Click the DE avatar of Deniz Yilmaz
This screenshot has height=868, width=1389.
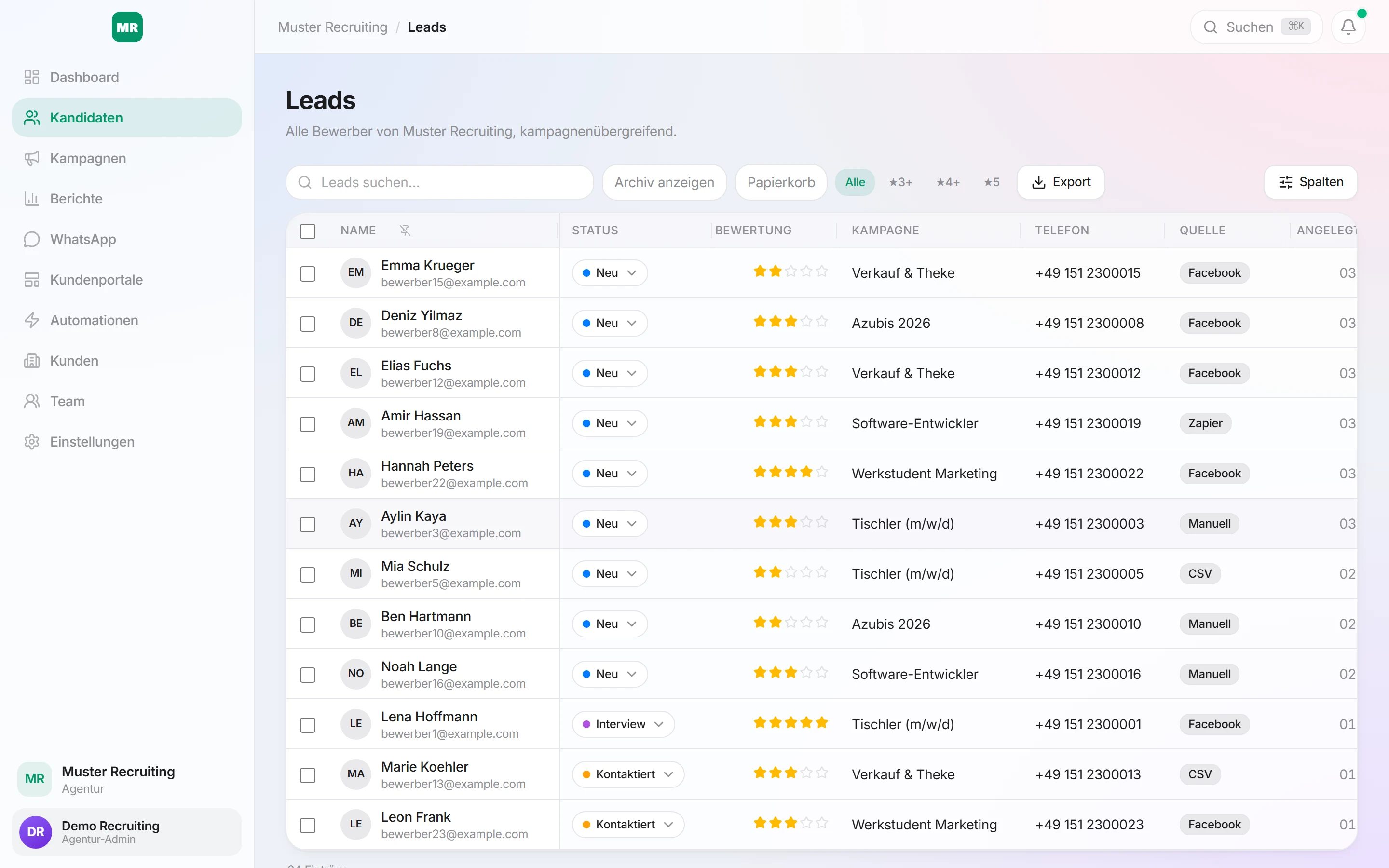(x=356, y=323)
